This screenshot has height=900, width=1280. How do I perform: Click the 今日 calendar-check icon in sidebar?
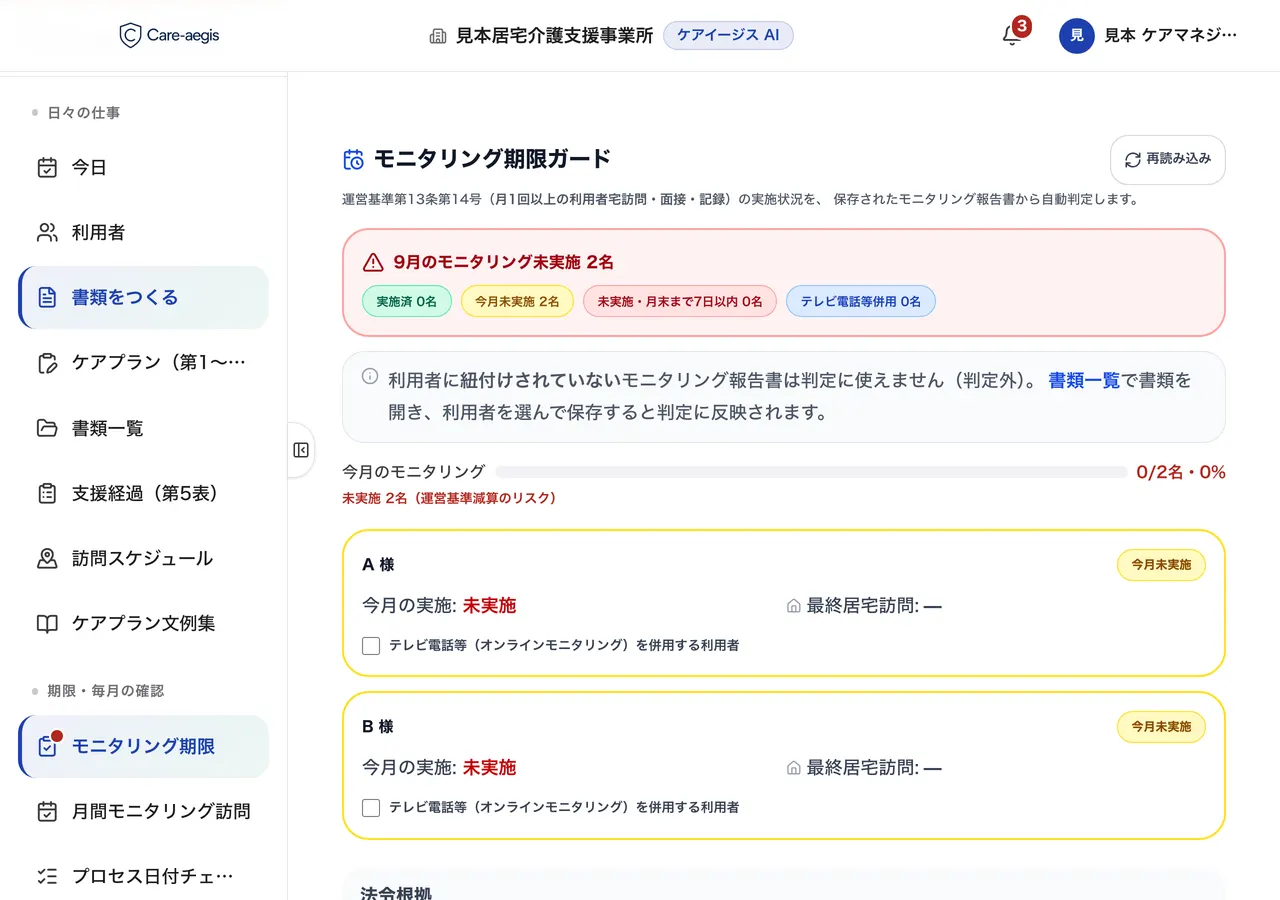point(47,168)
